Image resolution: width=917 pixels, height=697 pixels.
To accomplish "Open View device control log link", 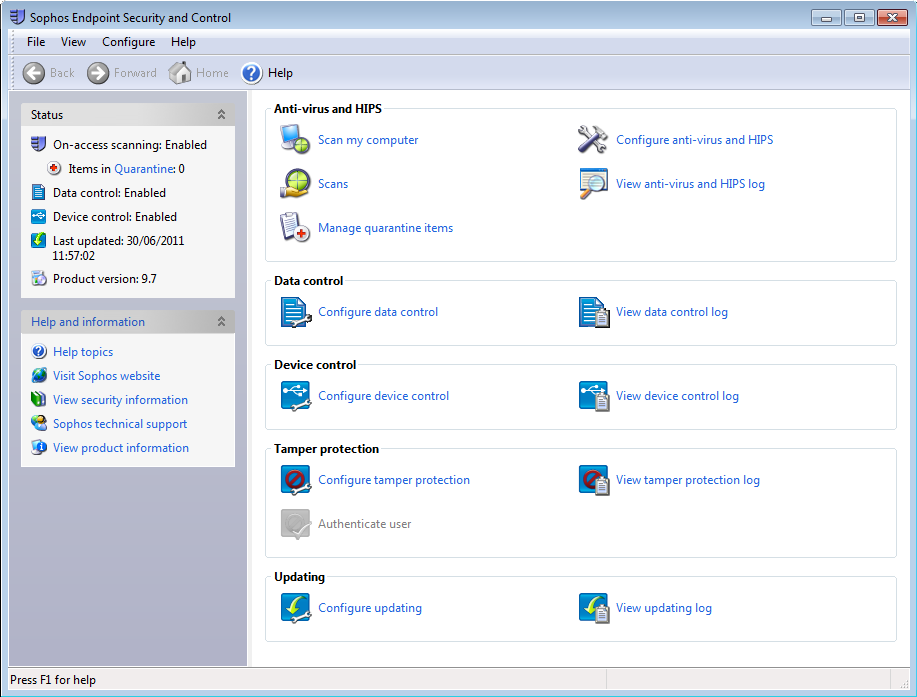I will click(677, 396).
